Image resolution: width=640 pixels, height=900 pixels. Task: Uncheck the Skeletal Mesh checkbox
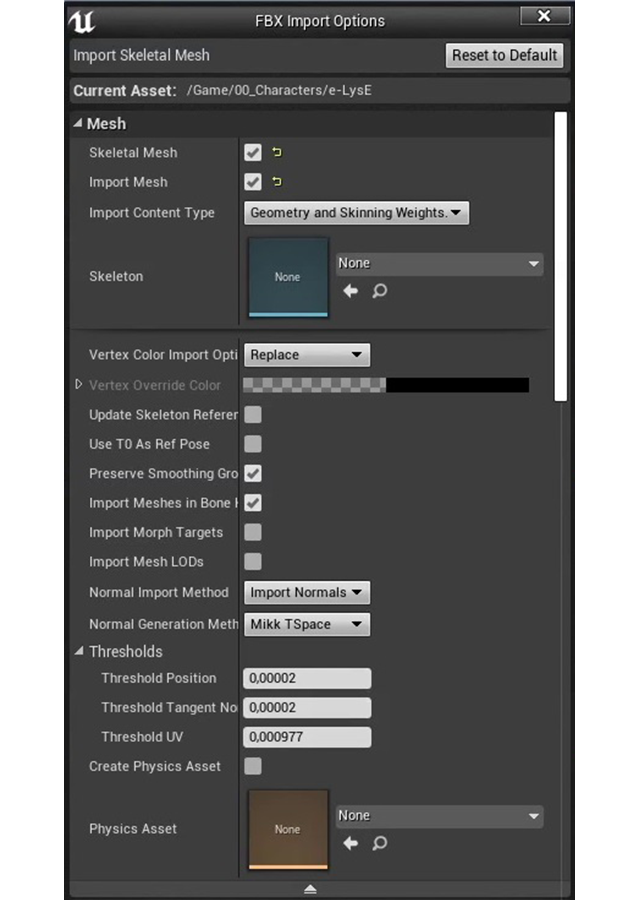(x=253, y=153)
